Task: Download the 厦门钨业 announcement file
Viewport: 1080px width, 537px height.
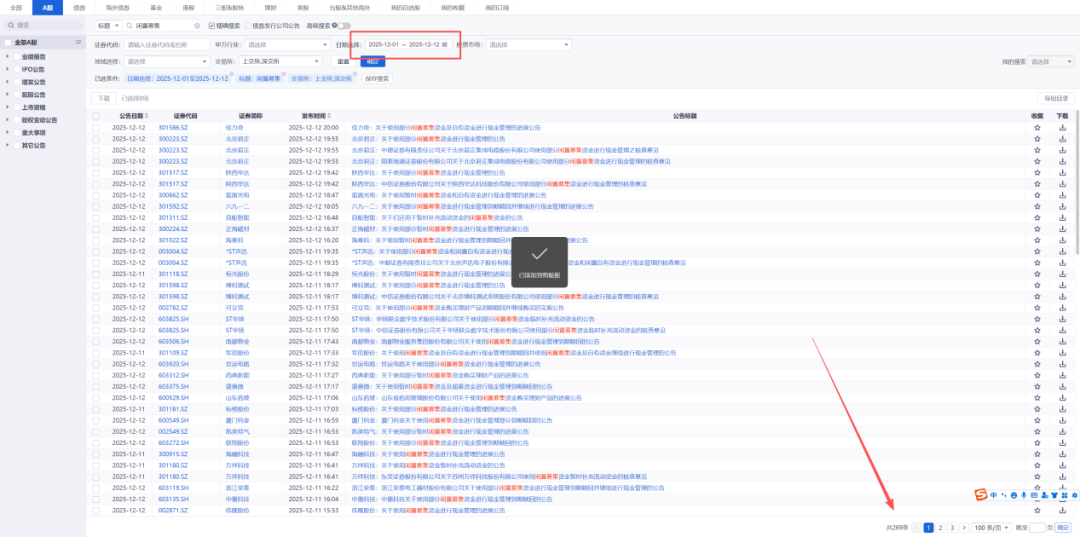Action: point(1061,420)
